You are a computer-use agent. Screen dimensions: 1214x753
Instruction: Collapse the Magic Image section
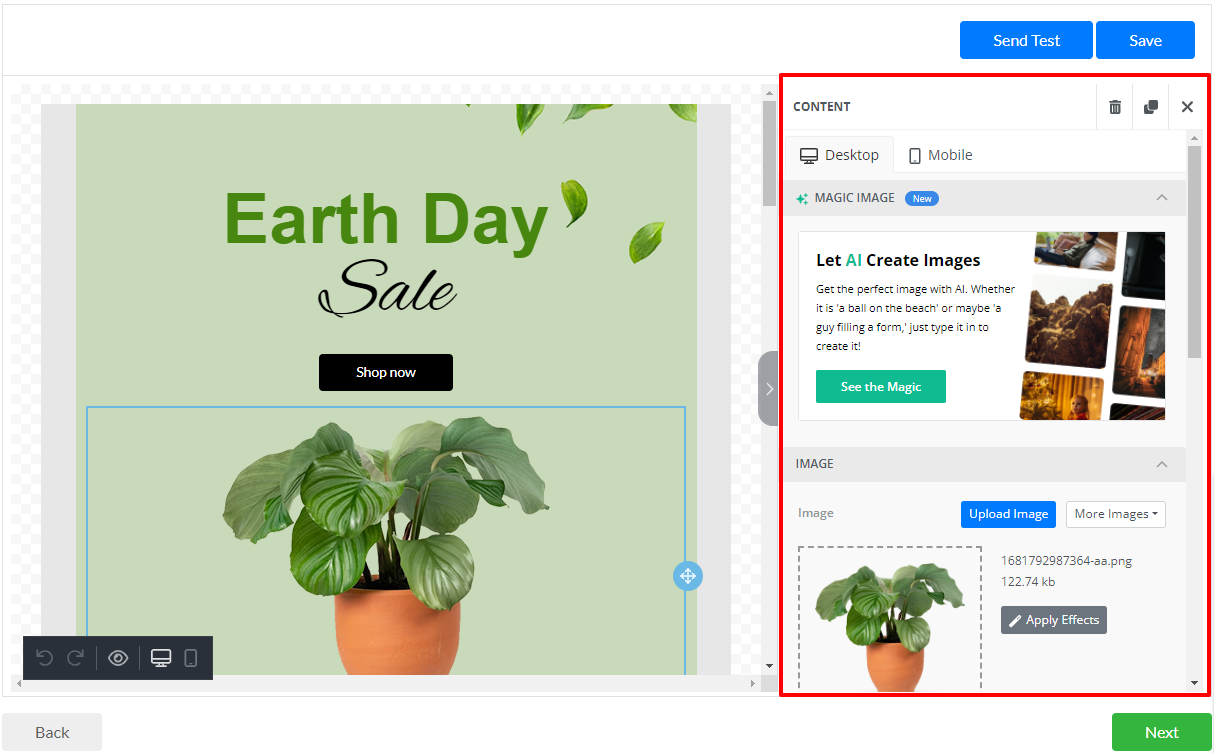pyautogui.click(x=1161, y=198)
